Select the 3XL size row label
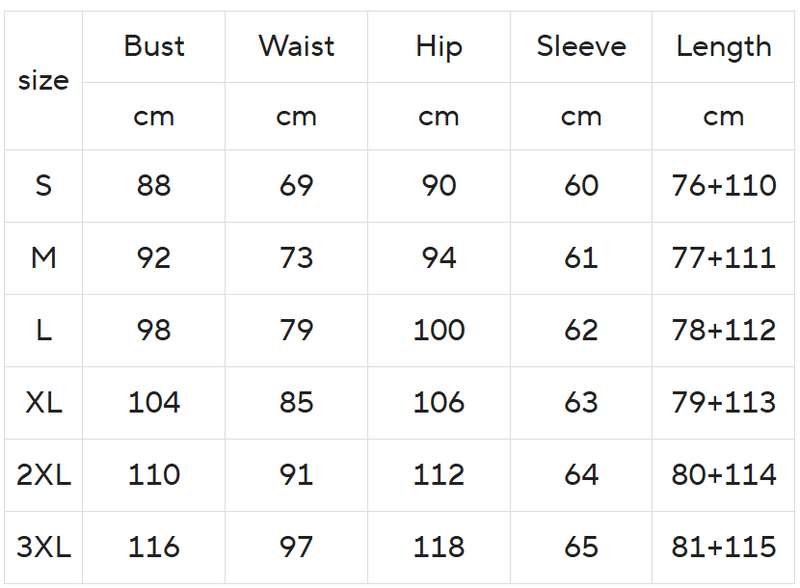 (x=43, y=547)
